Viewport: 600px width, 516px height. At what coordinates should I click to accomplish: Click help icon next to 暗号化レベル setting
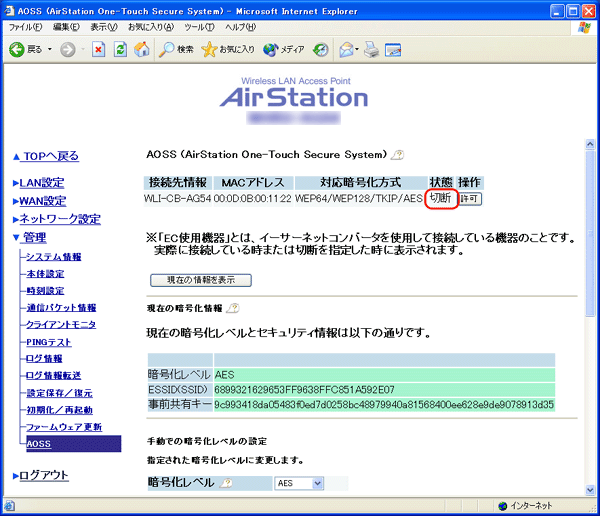point(227,483)
